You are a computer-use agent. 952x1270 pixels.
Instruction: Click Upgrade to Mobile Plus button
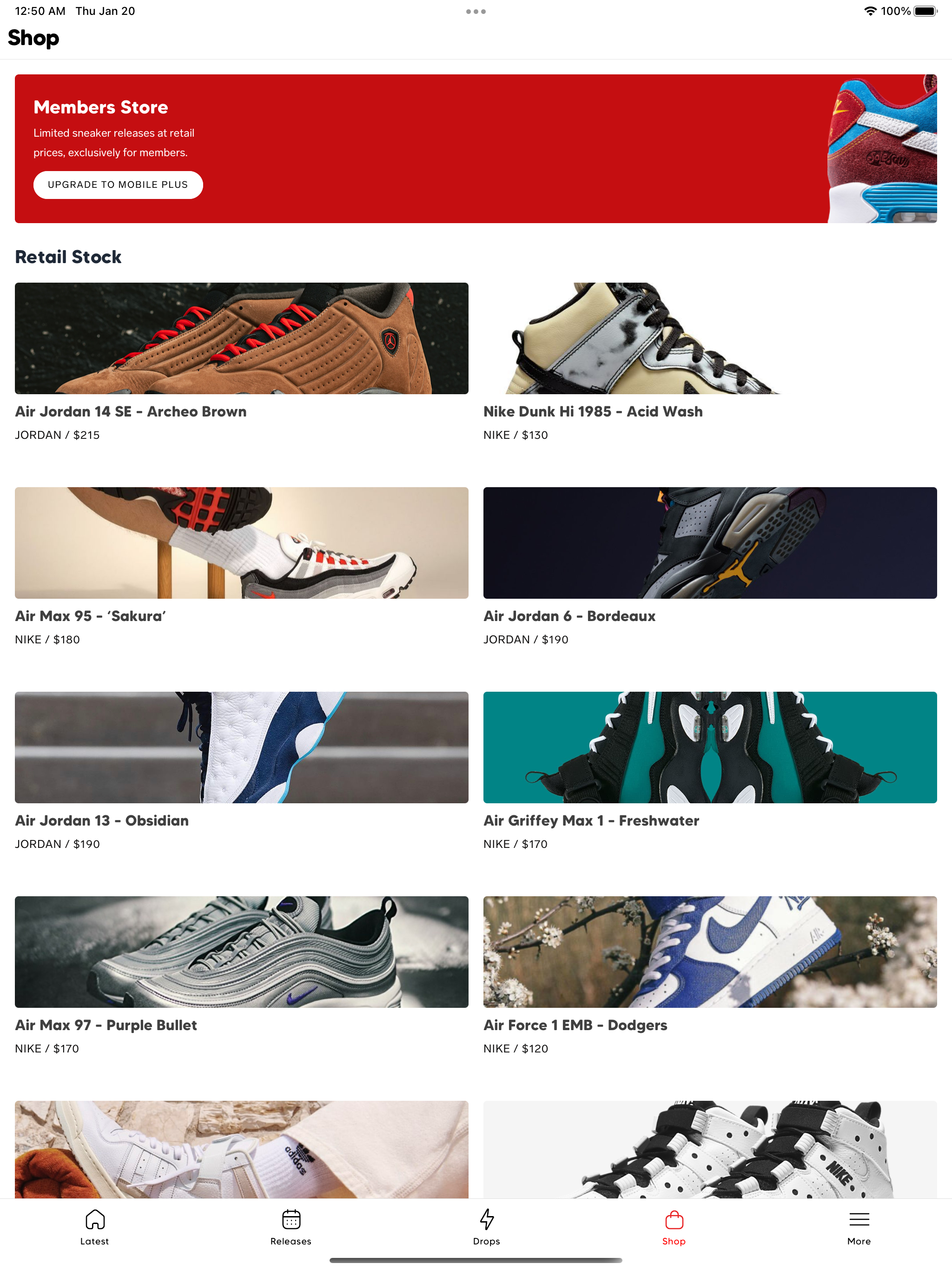(118, 185)
